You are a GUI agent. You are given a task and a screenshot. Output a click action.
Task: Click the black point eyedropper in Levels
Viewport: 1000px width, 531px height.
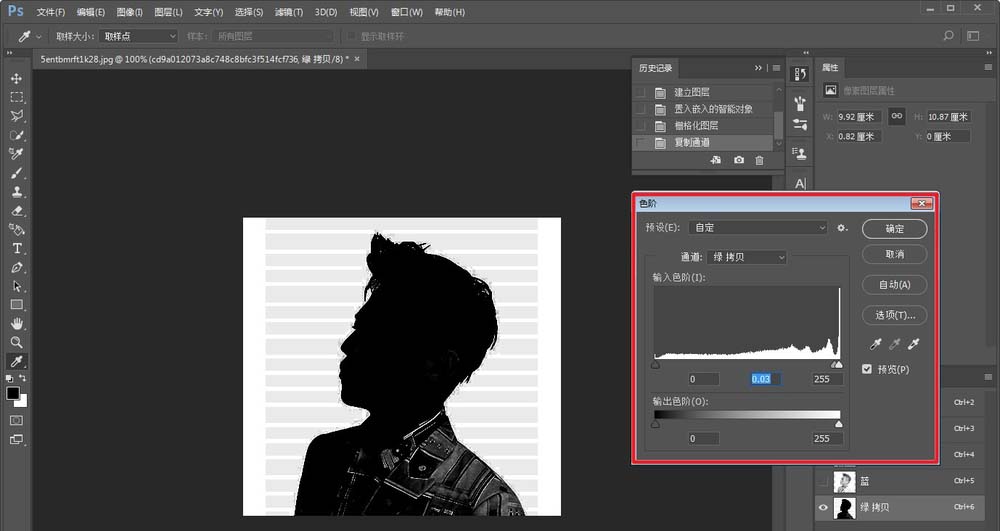click(876, 344)
